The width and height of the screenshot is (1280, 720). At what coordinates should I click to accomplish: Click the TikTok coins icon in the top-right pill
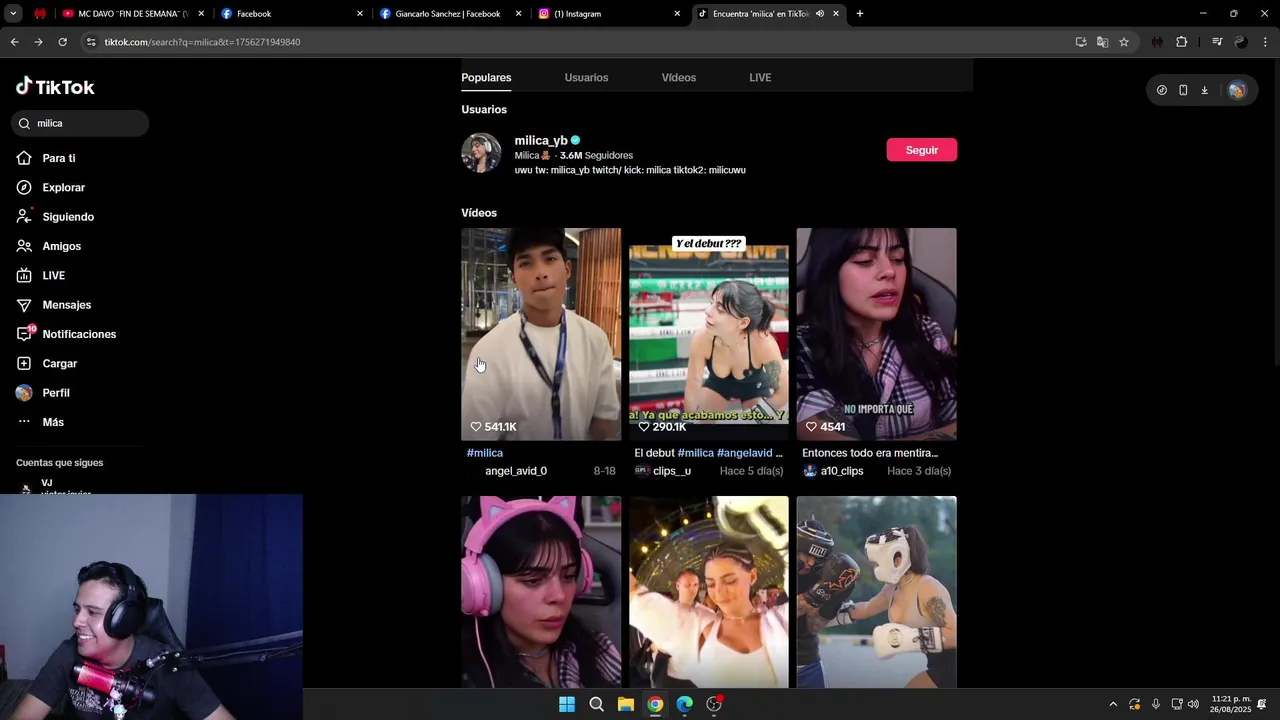[x=1161, y=90]
